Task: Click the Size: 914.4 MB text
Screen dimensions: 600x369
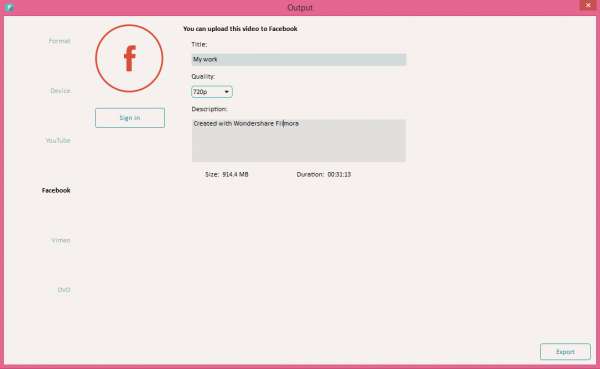Action: coord(227,175)
